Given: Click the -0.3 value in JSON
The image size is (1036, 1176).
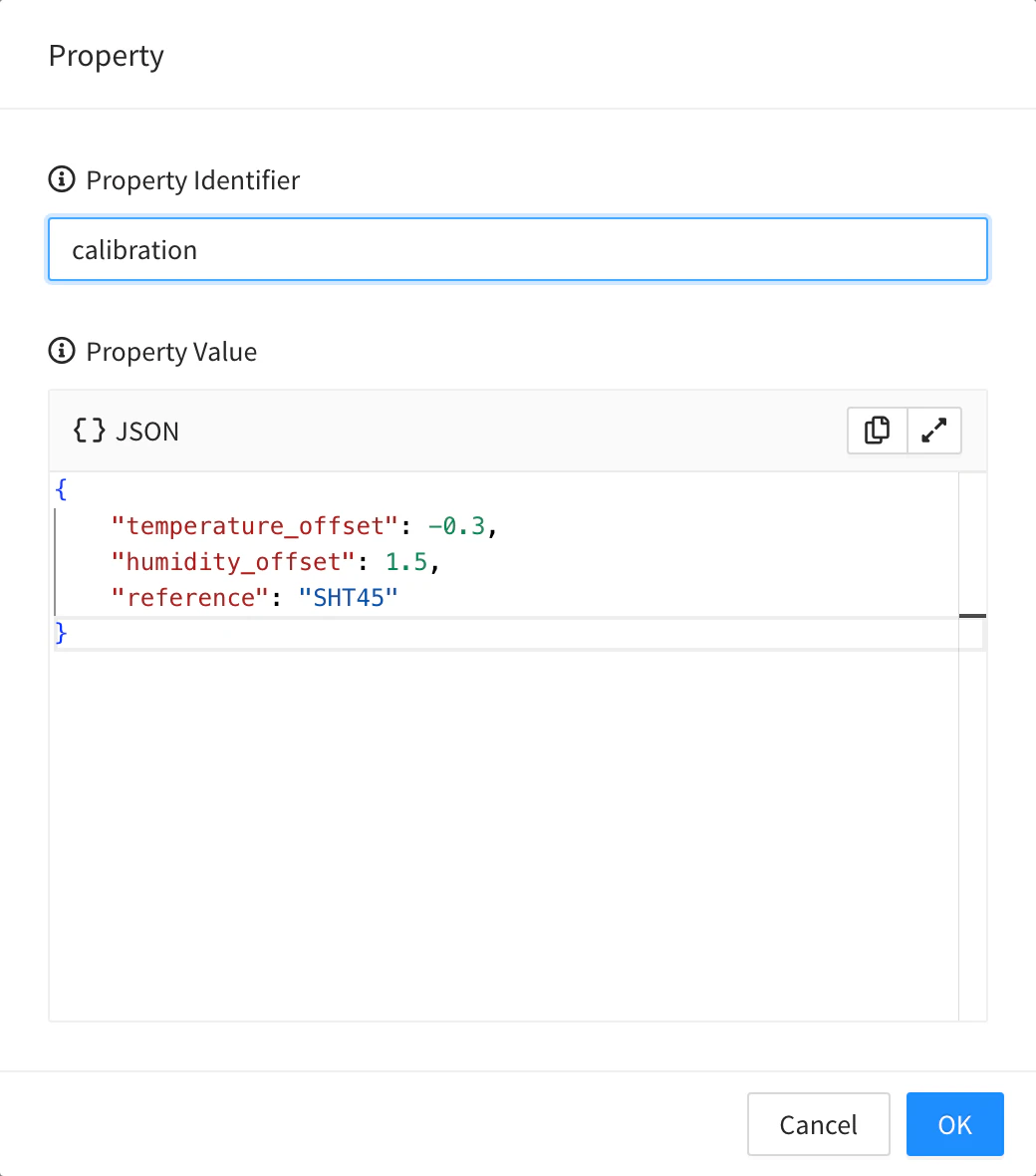Looking at the screenshot, I should click(456, 526).
